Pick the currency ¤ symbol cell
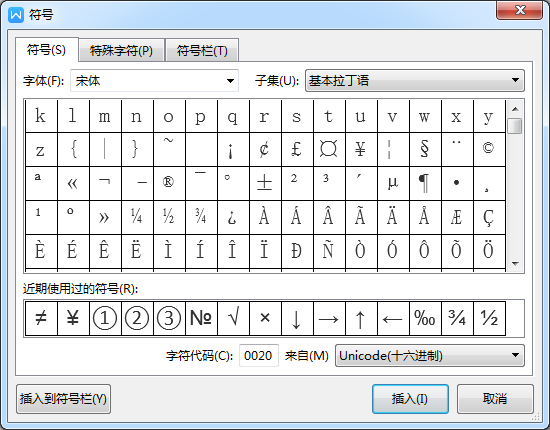Image resolution: width=550 pixels, height=430 pixels. tap(329, 149)
